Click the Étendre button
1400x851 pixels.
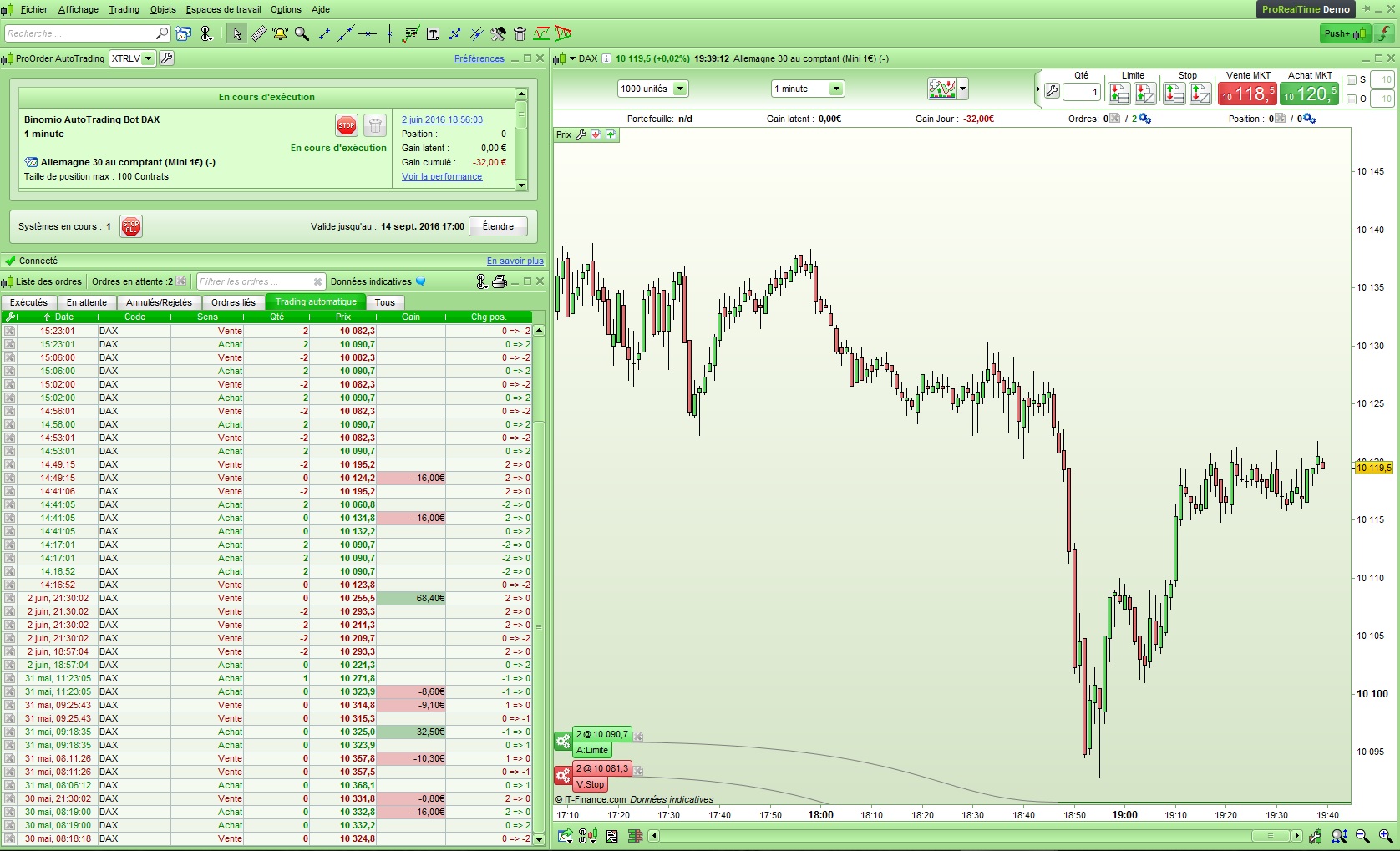tap(498, 226)
